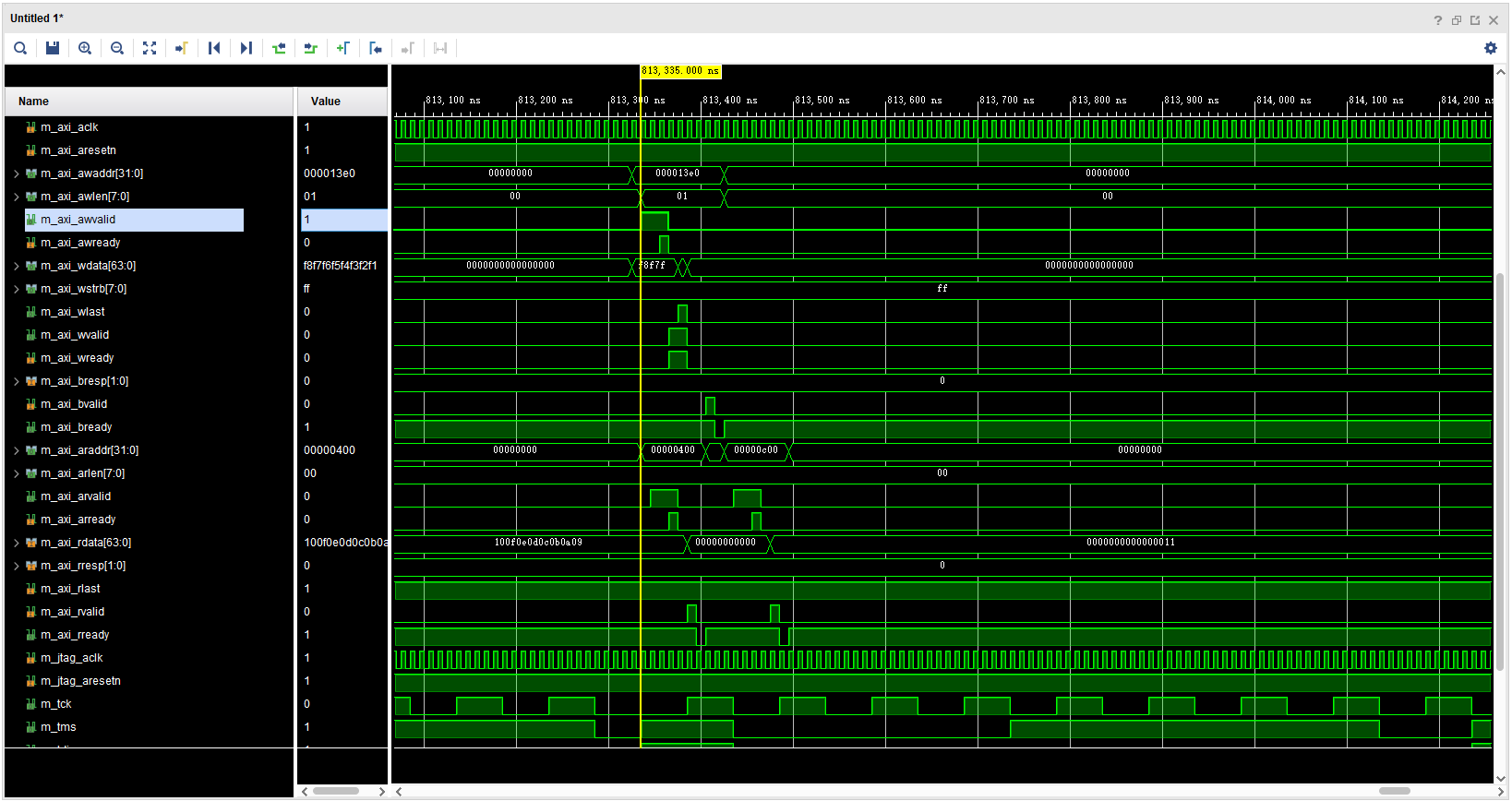Click the Swap Cursors toolbar icon
The width and height of the screenshot is (1512, 801).
(440, 48)
